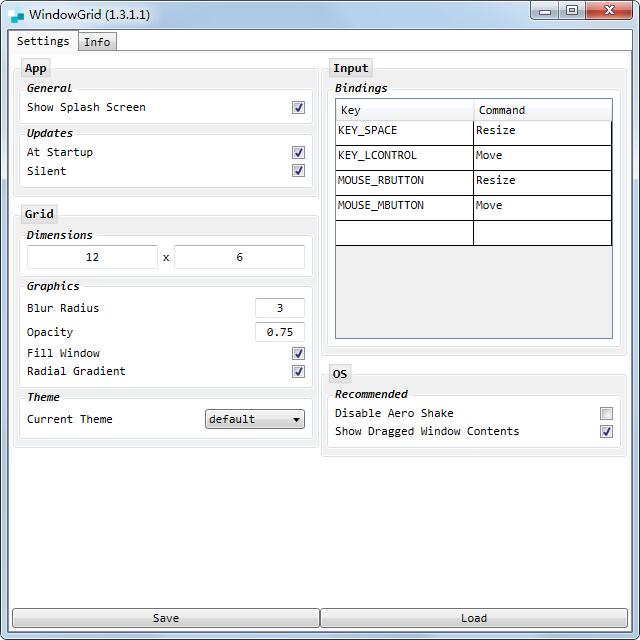
Task: Select the Settings tab
Action: tap(43, 41)
